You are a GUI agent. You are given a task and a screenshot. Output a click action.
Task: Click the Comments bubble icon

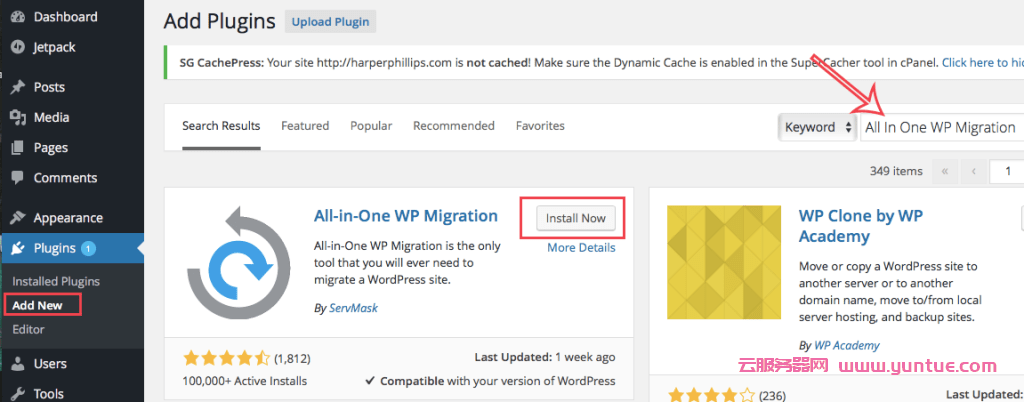click(x=17, y=178)
